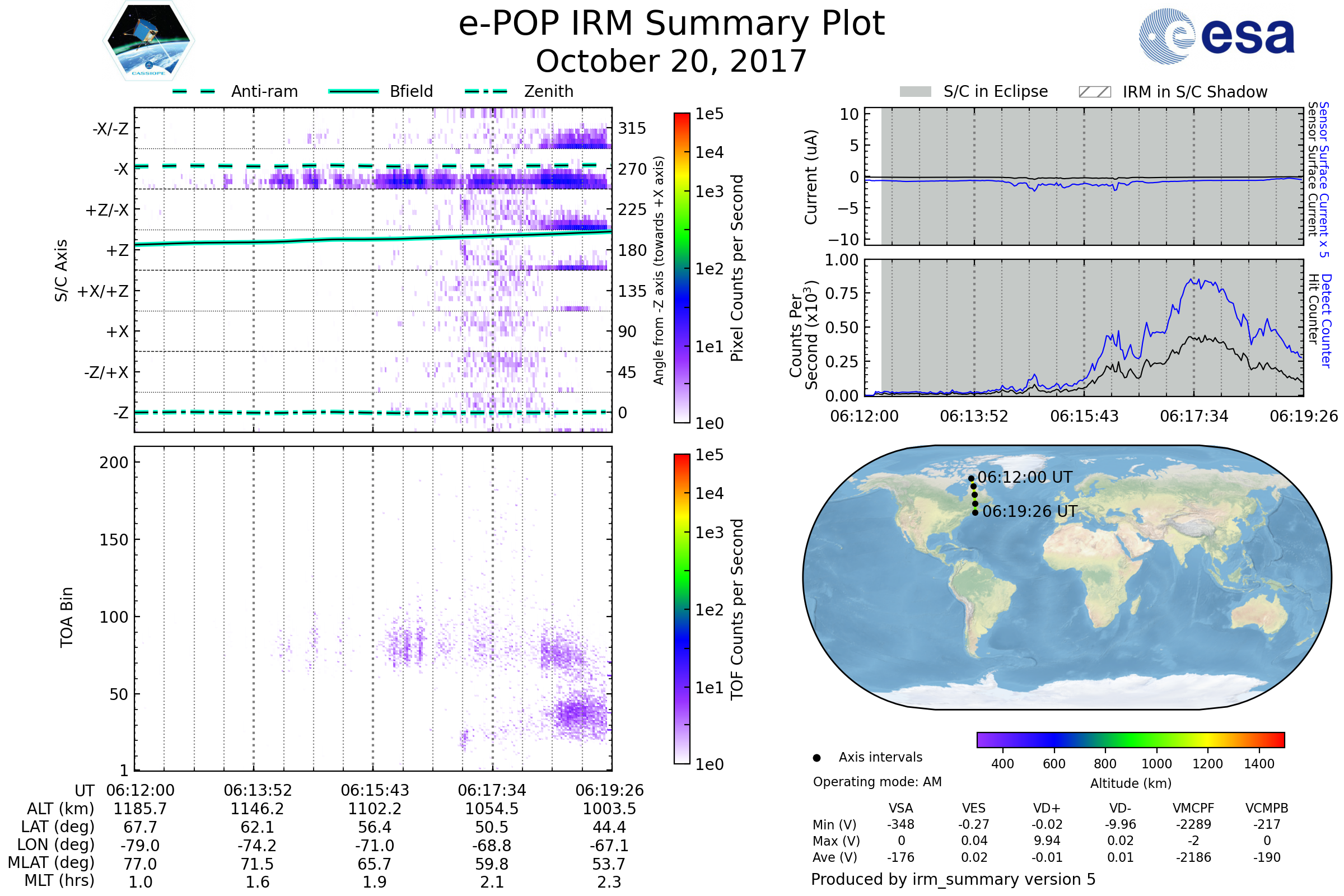Click Produced by irm_summary version 5 text

(953, 879)
